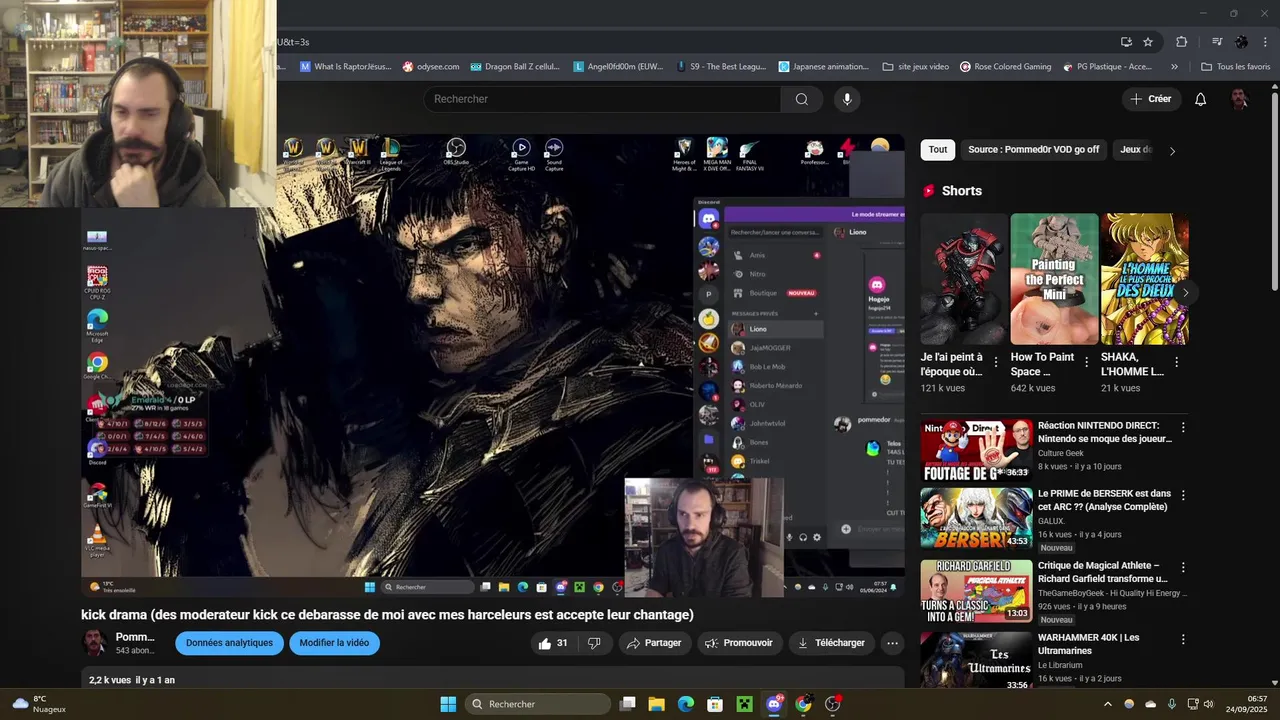Open the site jeux video bookmark folder
Image resolution: width=1280 pixels, height=720 pixels.
[916, 67]
